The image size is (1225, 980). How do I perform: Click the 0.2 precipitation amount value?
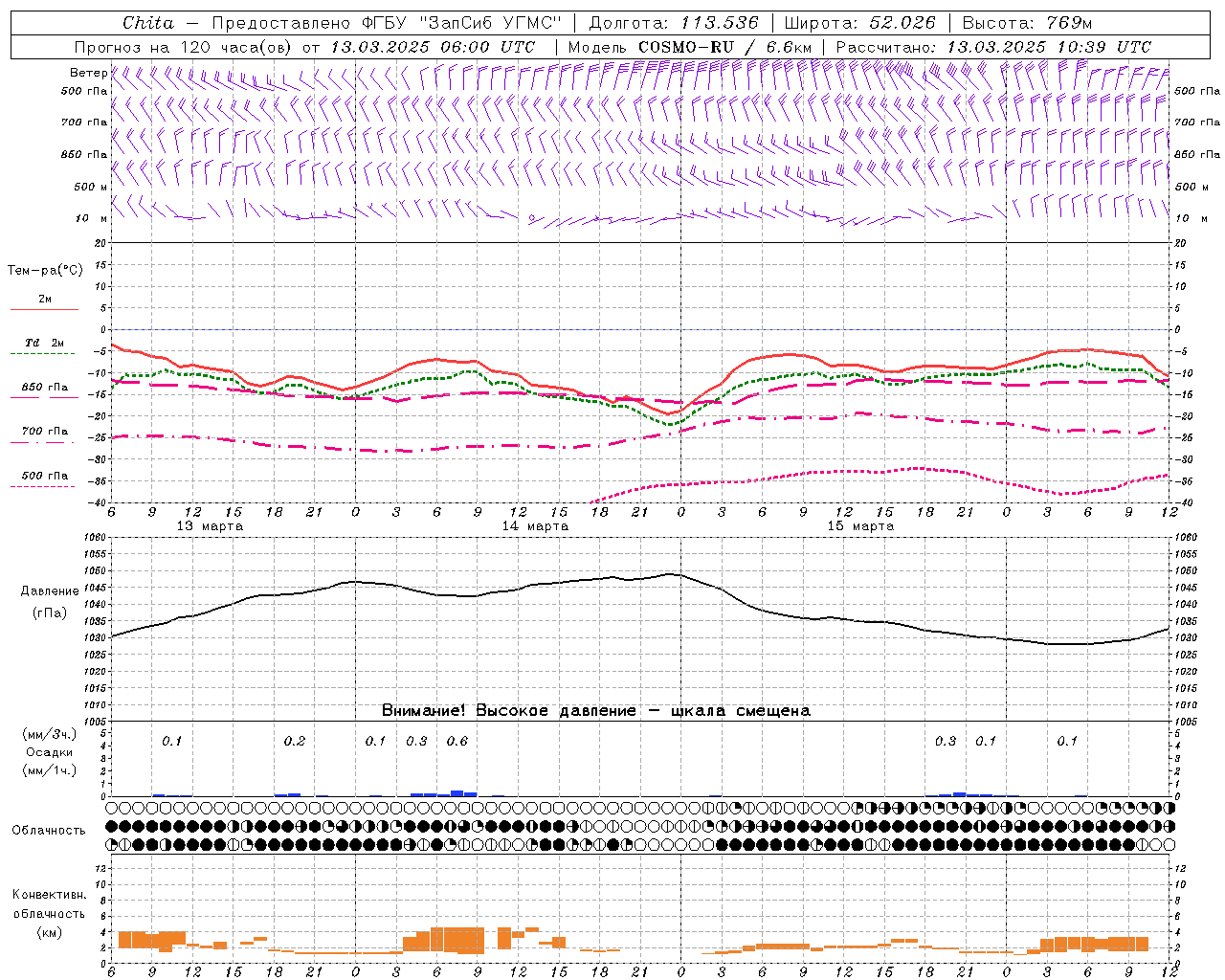tap(295, 742)
